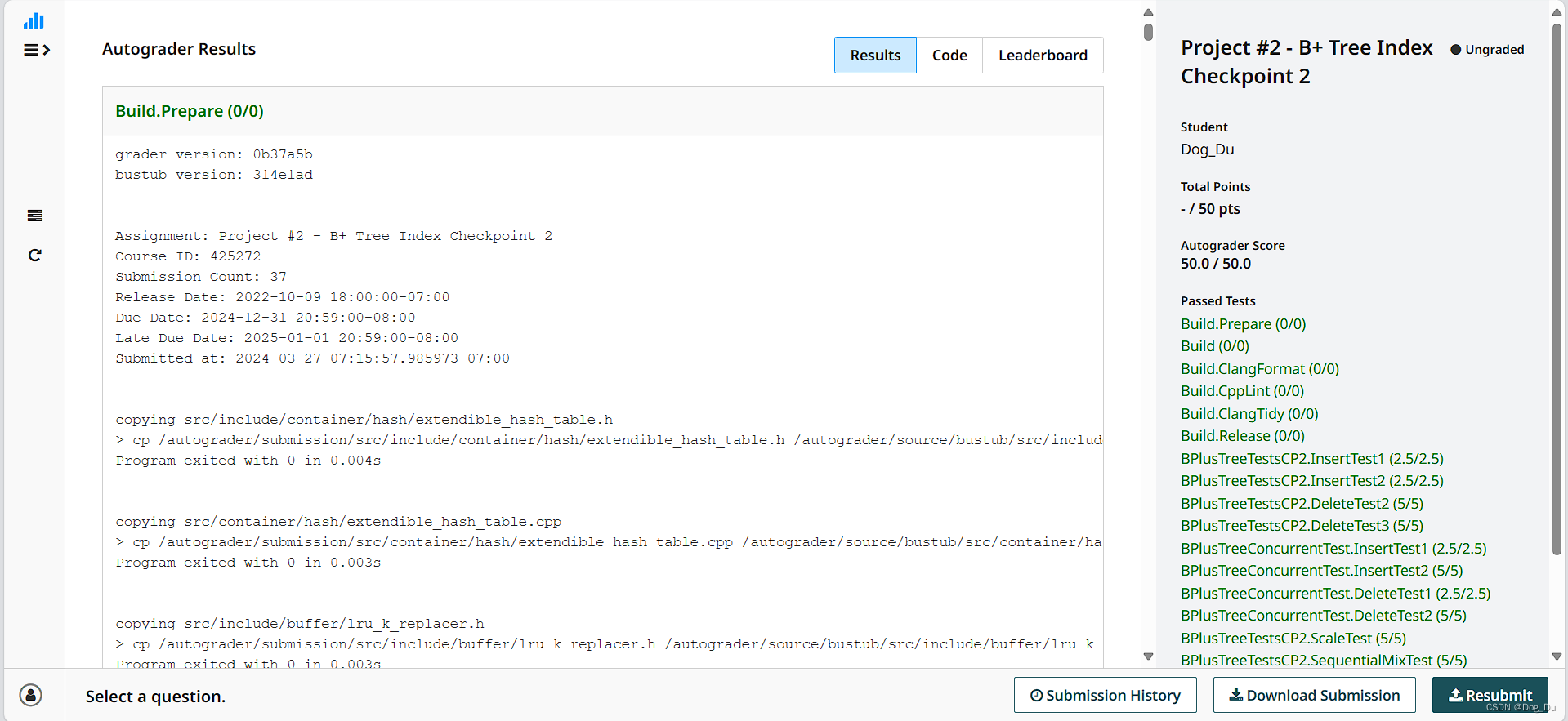The height and width of the screenshot is (721, 1568).
Task: Click the 'Due Date: 2024-12-31' line
Action: click(x=266, y=318)
